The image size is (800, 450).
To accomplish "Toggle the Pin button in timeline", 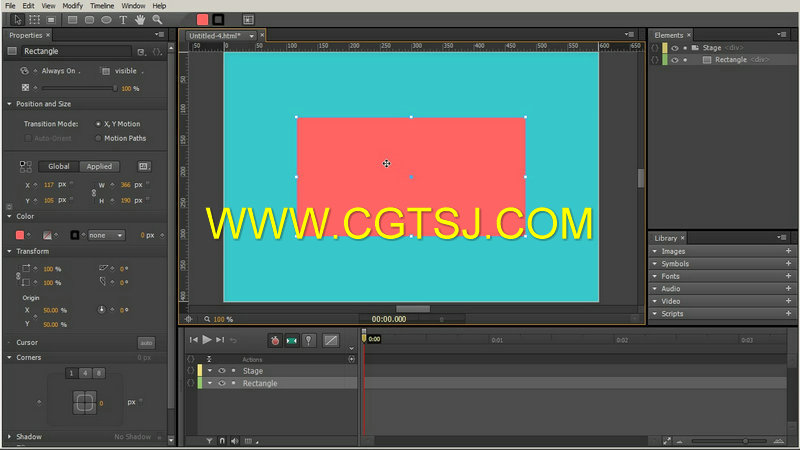I will click(x=309, y=340).
